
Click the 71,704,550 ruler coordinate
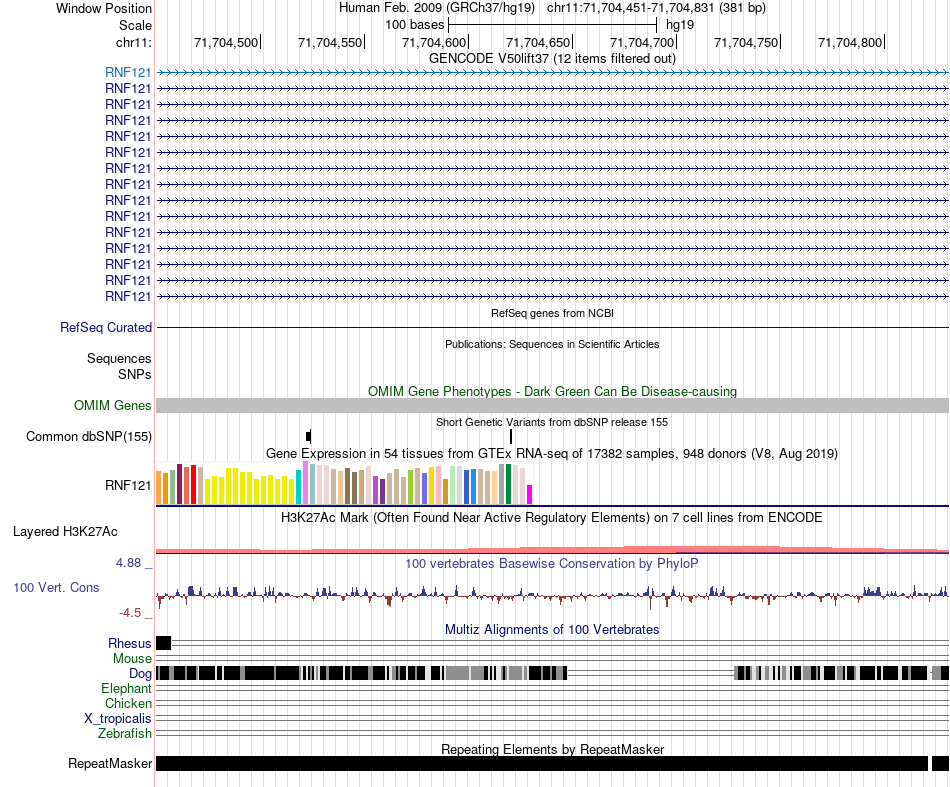pyautogui.click(x=330, y=42)
